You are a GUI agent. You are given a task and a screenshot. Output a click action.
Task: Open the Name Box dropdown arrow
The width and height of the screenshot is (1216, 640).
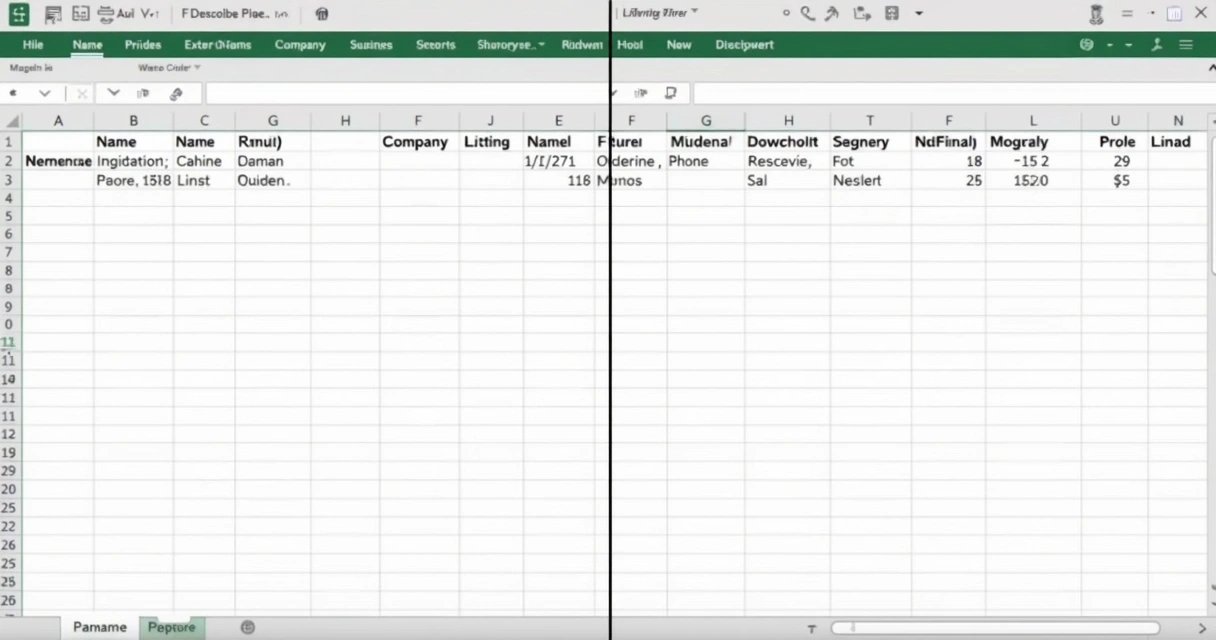43,93
